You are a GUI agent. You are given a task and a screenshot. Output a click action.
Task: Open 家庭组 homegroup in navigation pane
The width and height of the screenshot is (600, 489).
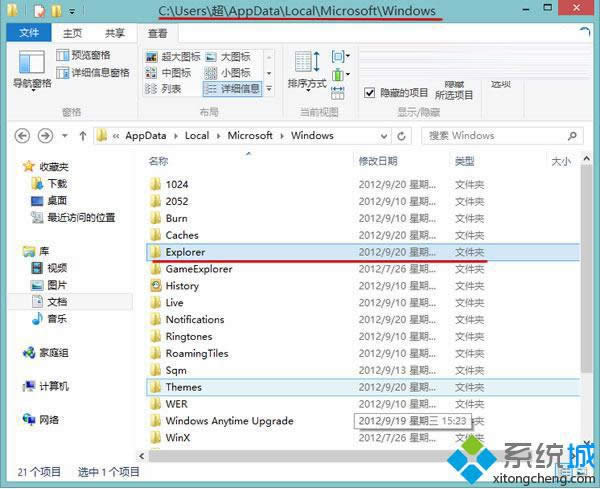coord(46,352)
